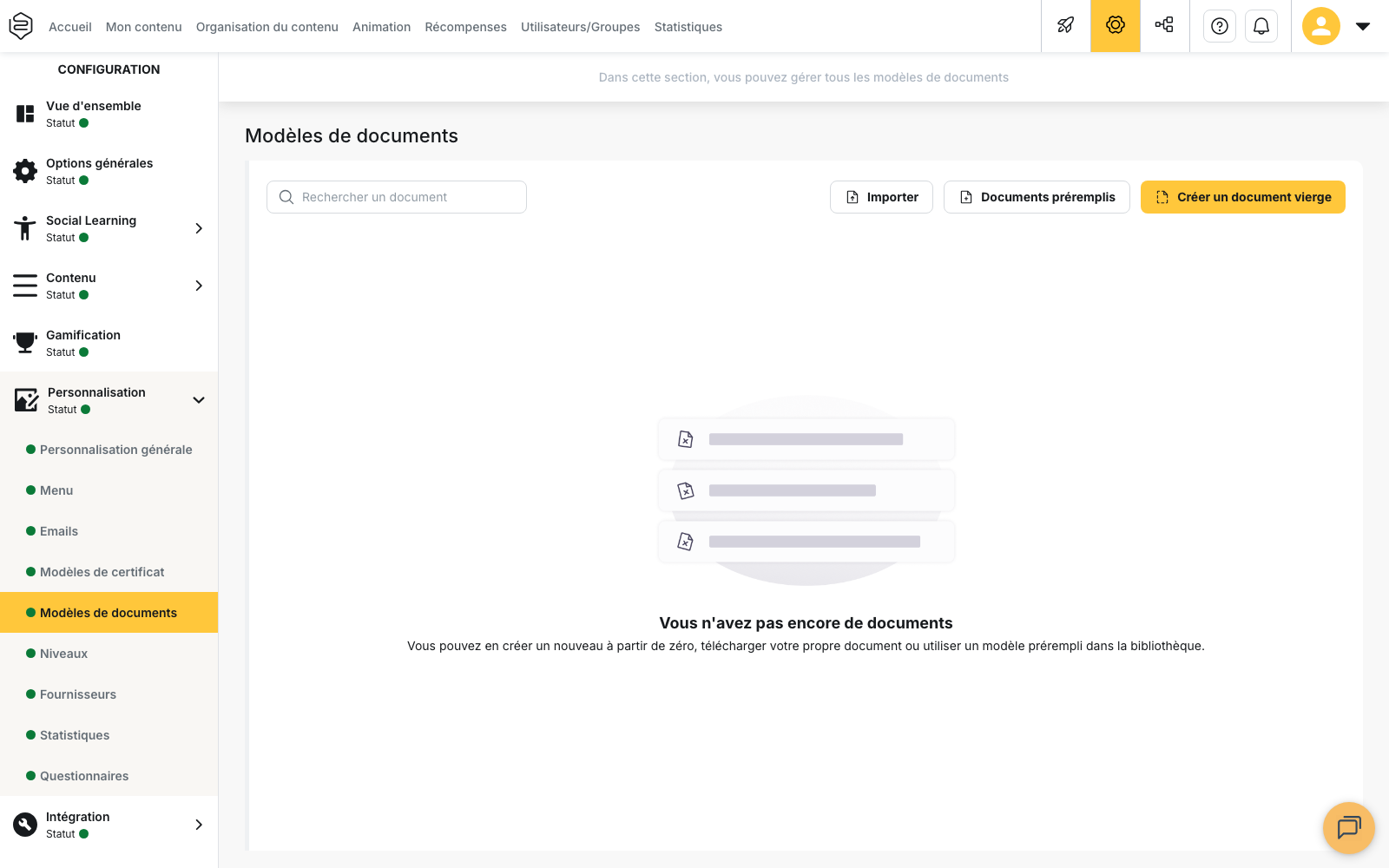Viewport: 1389px width, 868px height.
Task: Open Emails submenu item
Action: [x=59, y=531]
